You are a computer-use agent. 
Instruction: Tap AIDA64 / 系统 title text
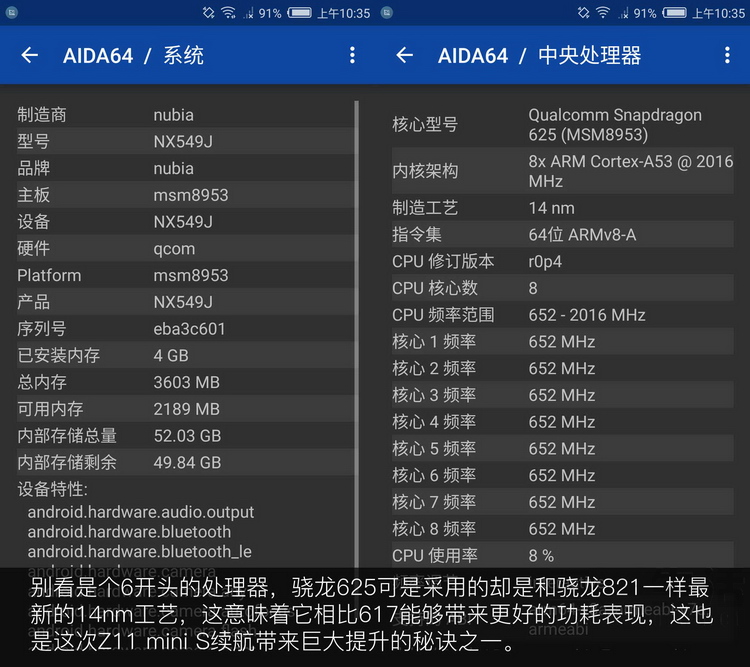(133, 56)
